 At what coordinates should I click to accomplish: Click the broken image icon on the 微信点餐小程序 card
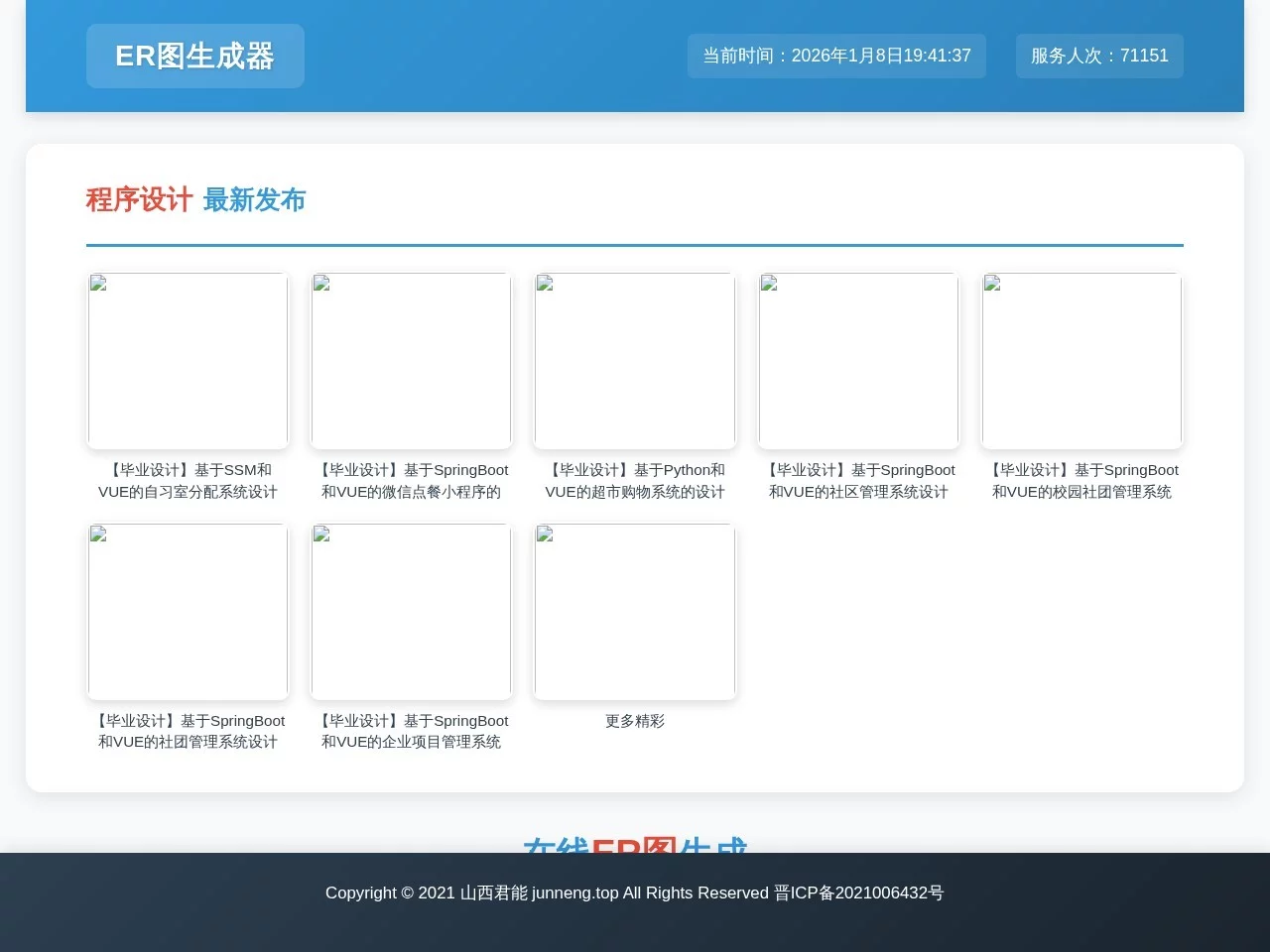click(320, 284)
